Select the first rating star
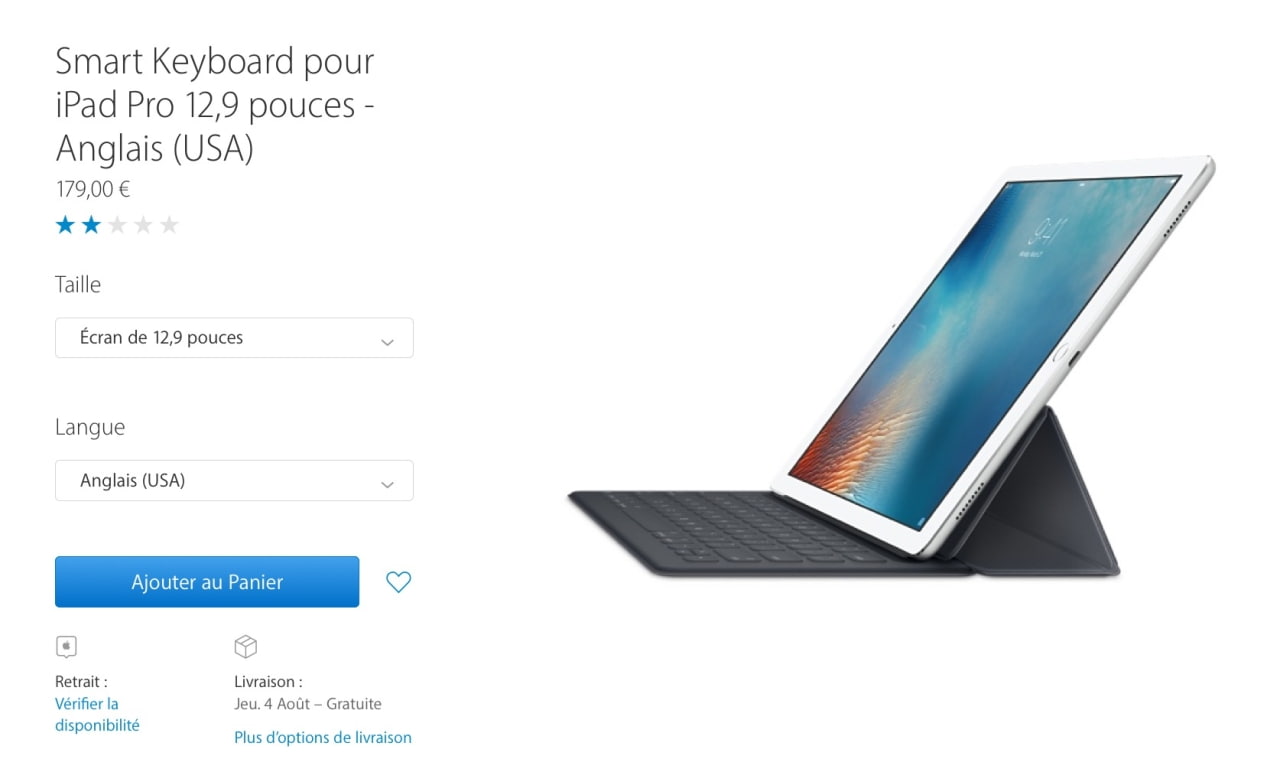 pyautogui.click(x=65, y=225)
